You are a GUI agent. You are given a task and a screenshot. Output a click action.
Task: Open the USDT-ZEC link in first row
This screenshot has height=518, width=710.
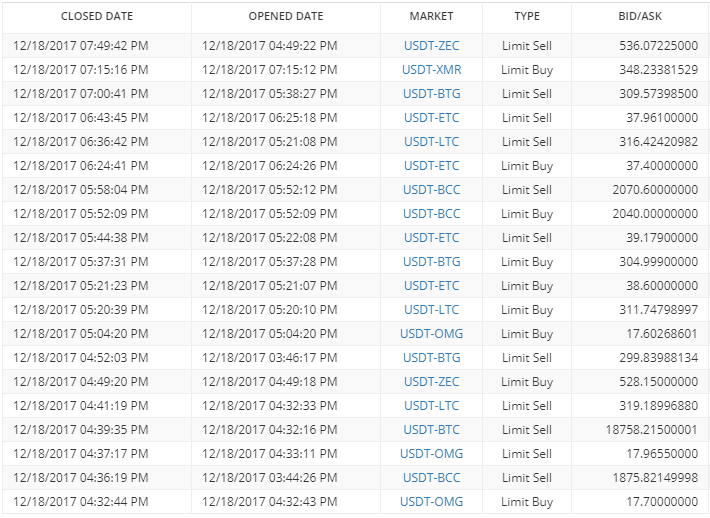click(x=432, y=46)
